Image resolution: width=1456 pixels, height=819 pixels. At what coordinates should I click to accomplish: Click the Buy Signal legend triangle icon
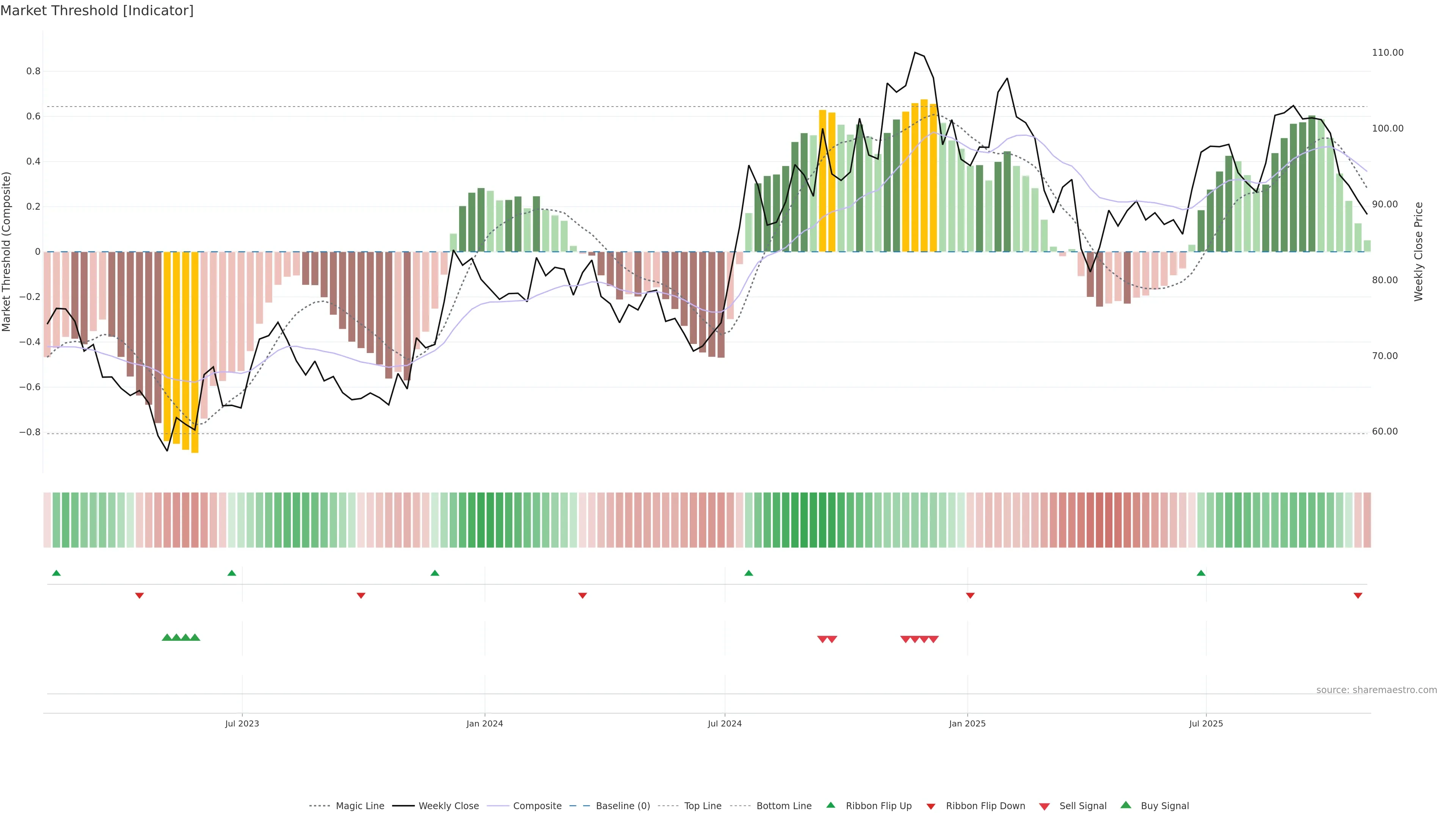[x=1125, y=805]
